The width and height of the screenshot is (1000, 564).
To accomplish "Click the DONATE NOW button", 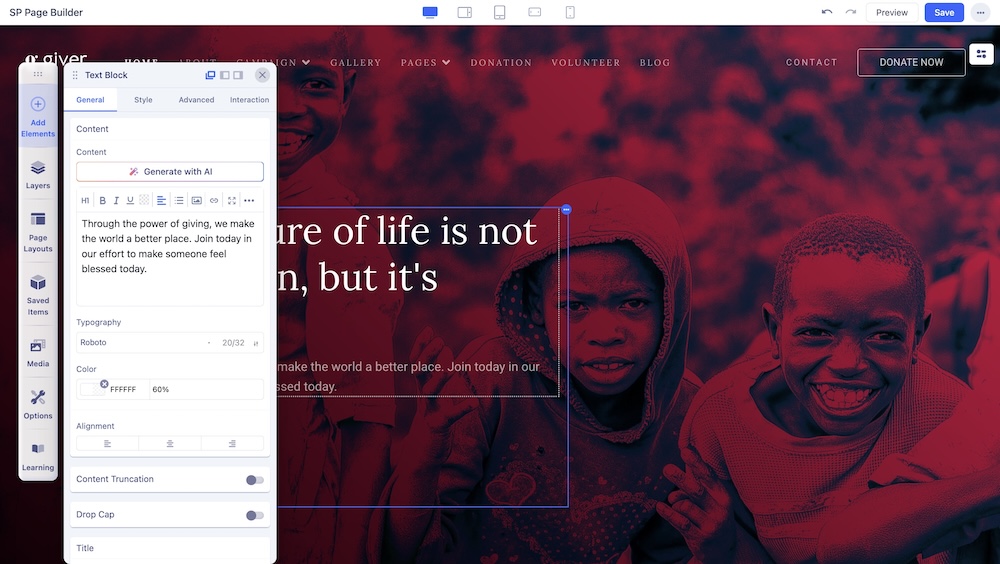I will (911, 63).
